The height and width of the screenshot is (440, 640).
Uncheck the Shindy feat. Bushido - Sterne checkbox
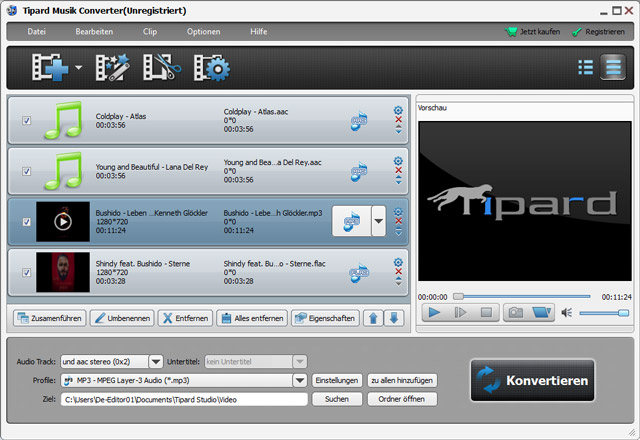pyautogui.click(x=27, y=272)
